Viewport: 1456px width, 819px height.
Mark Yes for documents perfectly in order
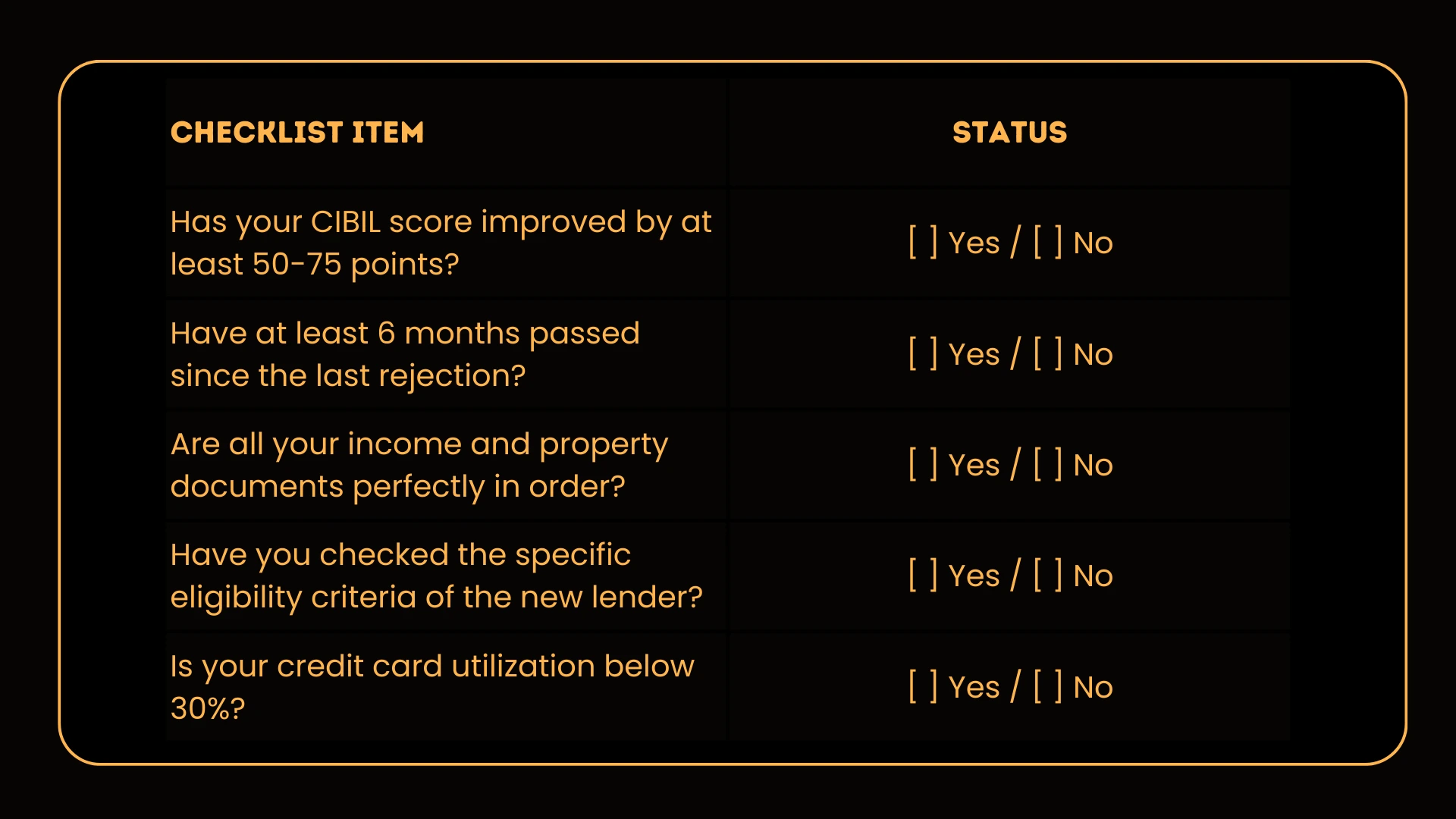923,465
